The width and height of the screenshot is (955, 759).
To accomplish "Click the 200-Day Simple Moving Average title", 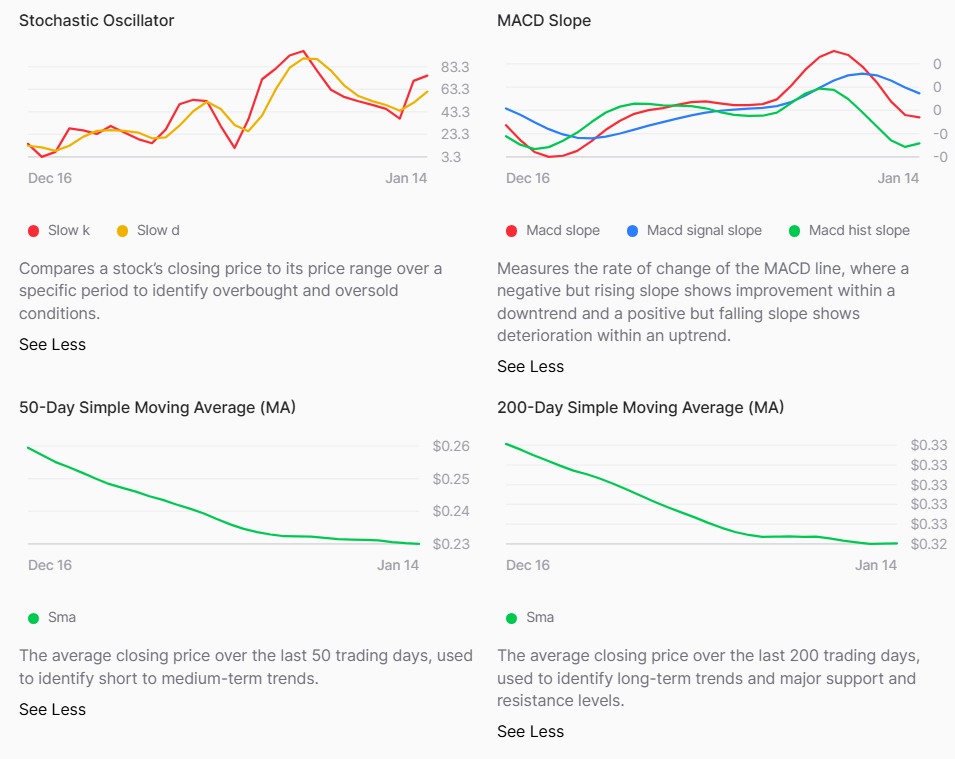I will 640,408.
